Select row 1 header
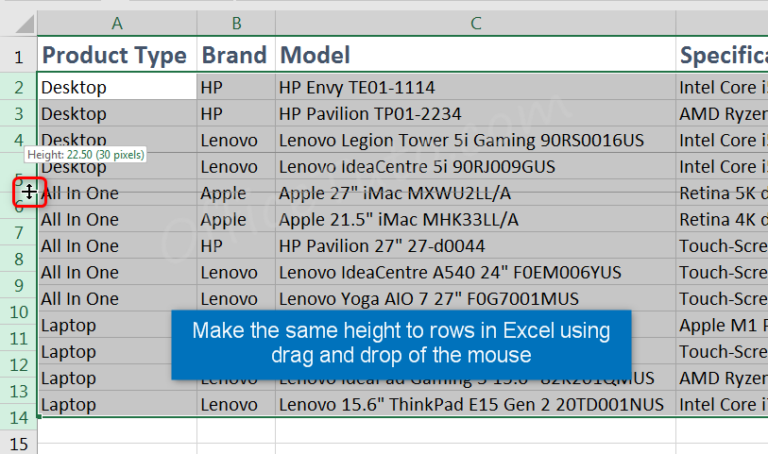This screenshot has height=454, width=768. point(18,56)
